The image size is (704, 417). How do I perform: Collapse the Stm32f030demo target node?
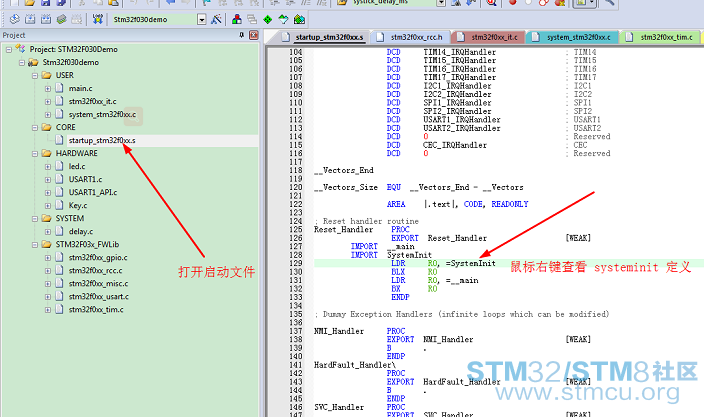tap(22, 62)
